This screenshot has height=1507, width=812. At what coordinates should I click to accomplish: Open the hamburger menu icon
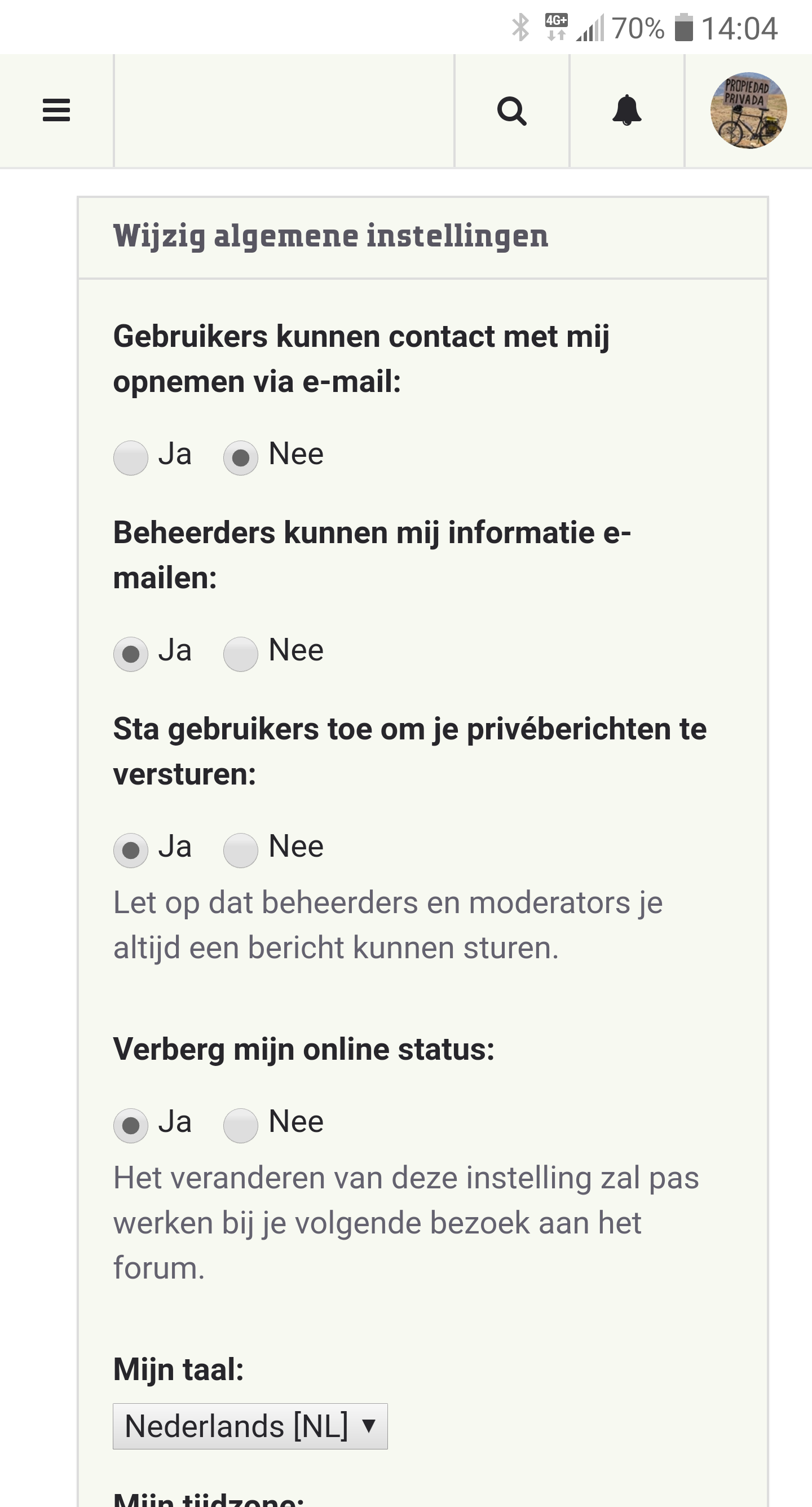tap(56, 111)
